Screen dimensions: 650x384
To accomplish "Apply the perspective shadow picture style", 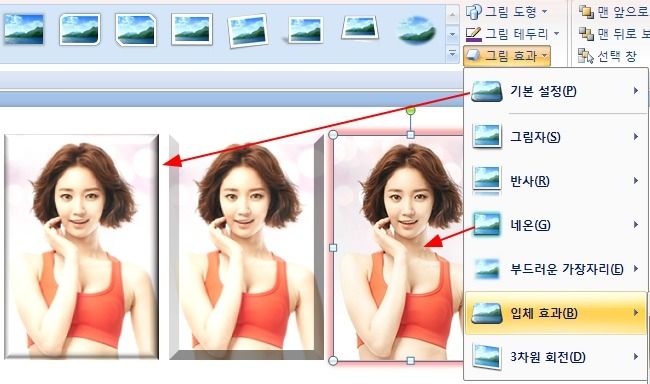I will [304, 30].
